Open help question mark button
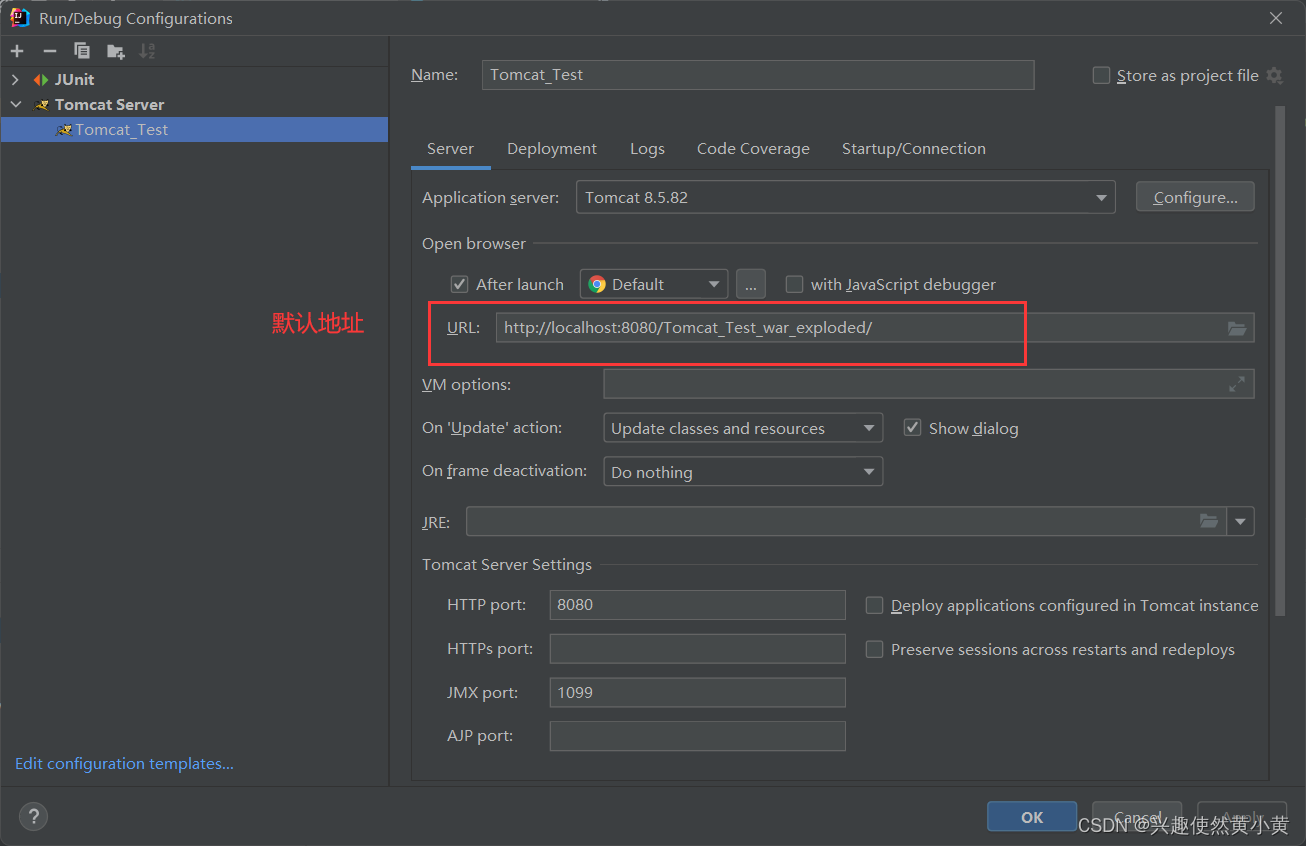The image size is (1306, 846). coord(33,816)
